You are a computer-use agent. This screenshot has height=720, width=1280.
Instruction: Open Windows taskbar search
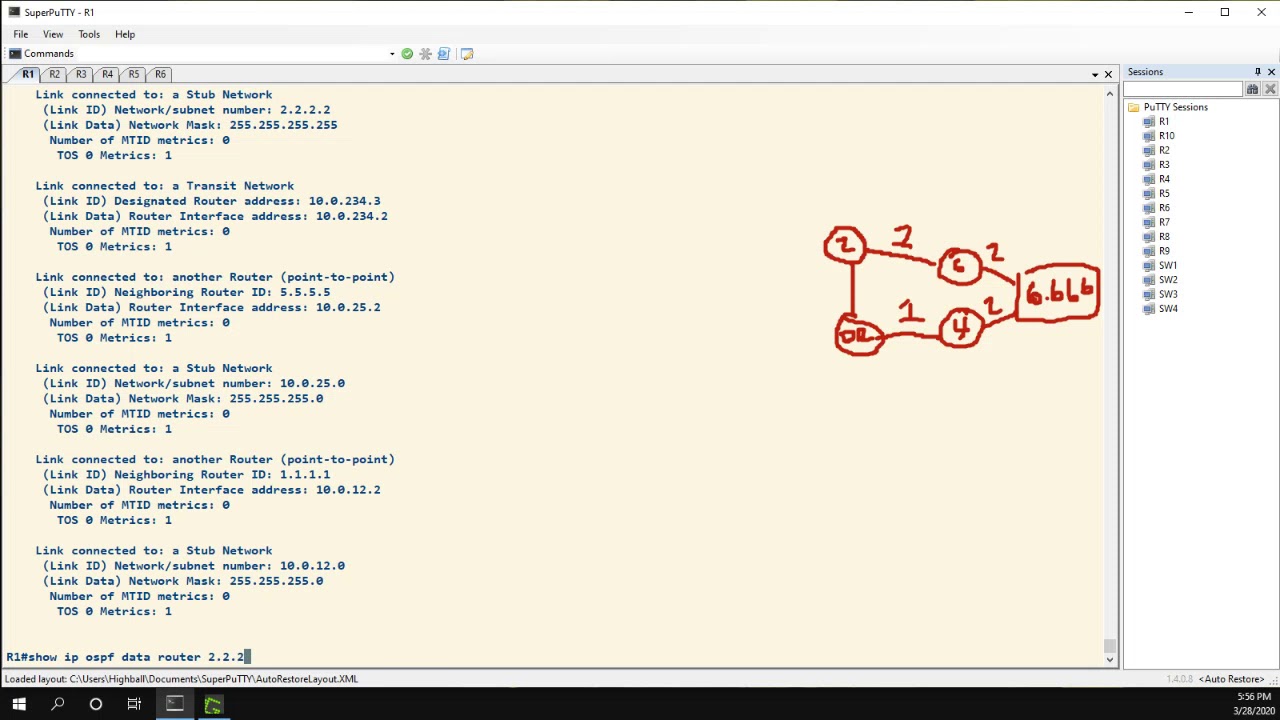[x=58, y=705]
